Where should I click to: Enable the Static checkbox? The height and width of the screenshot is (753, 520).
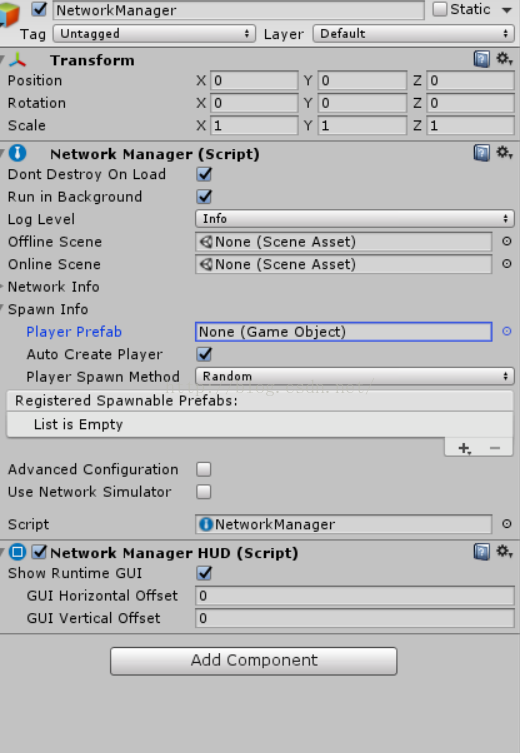point(439,9)
